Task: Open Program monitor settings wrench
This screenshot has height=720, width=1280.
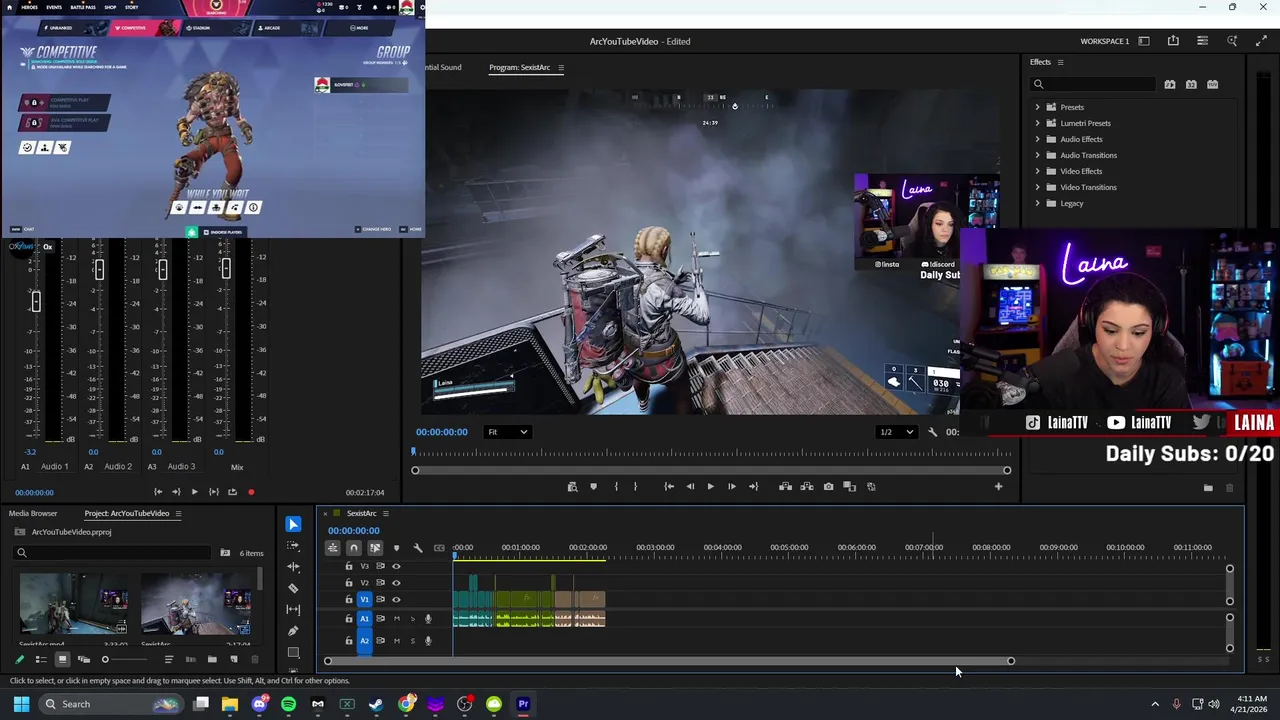Action: click(x=932, y=432)
